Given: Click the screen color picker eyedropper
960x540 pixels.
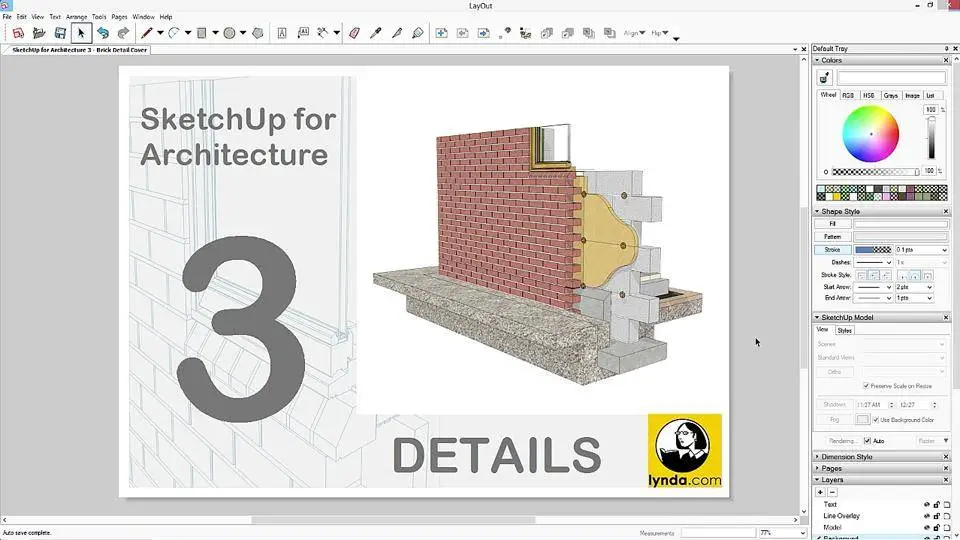Looking at the screenshot, I should 824,78.
